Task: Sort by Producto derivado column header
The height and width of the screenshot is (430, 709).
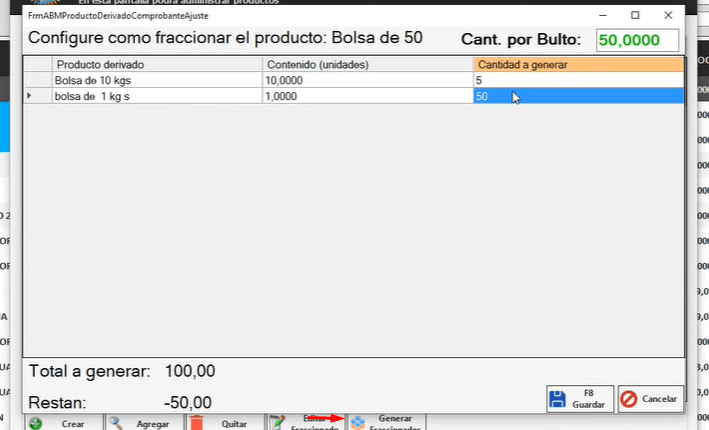Action: (157, 64)
